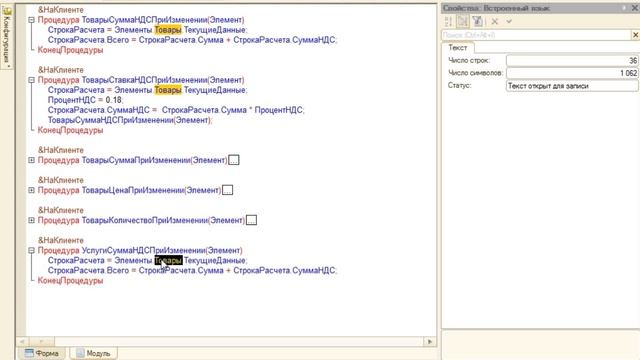Collapse procedure ТоварыСуммаНДСПриИзменении

pos(31,20)
